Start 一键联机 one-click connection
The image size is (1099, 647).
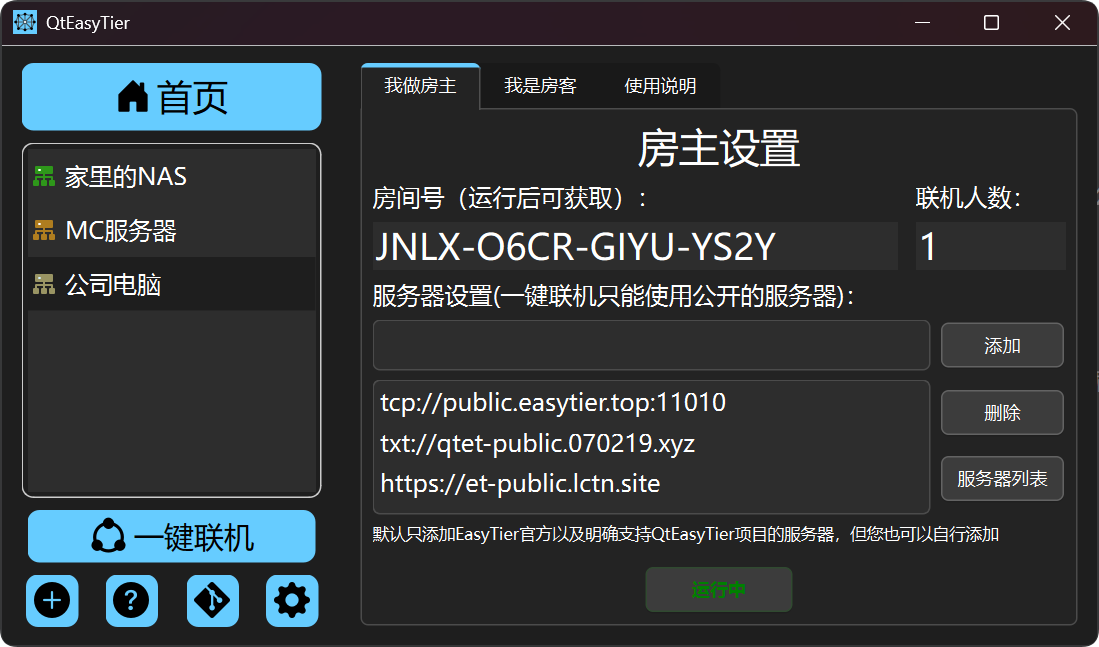click(172, 537)
